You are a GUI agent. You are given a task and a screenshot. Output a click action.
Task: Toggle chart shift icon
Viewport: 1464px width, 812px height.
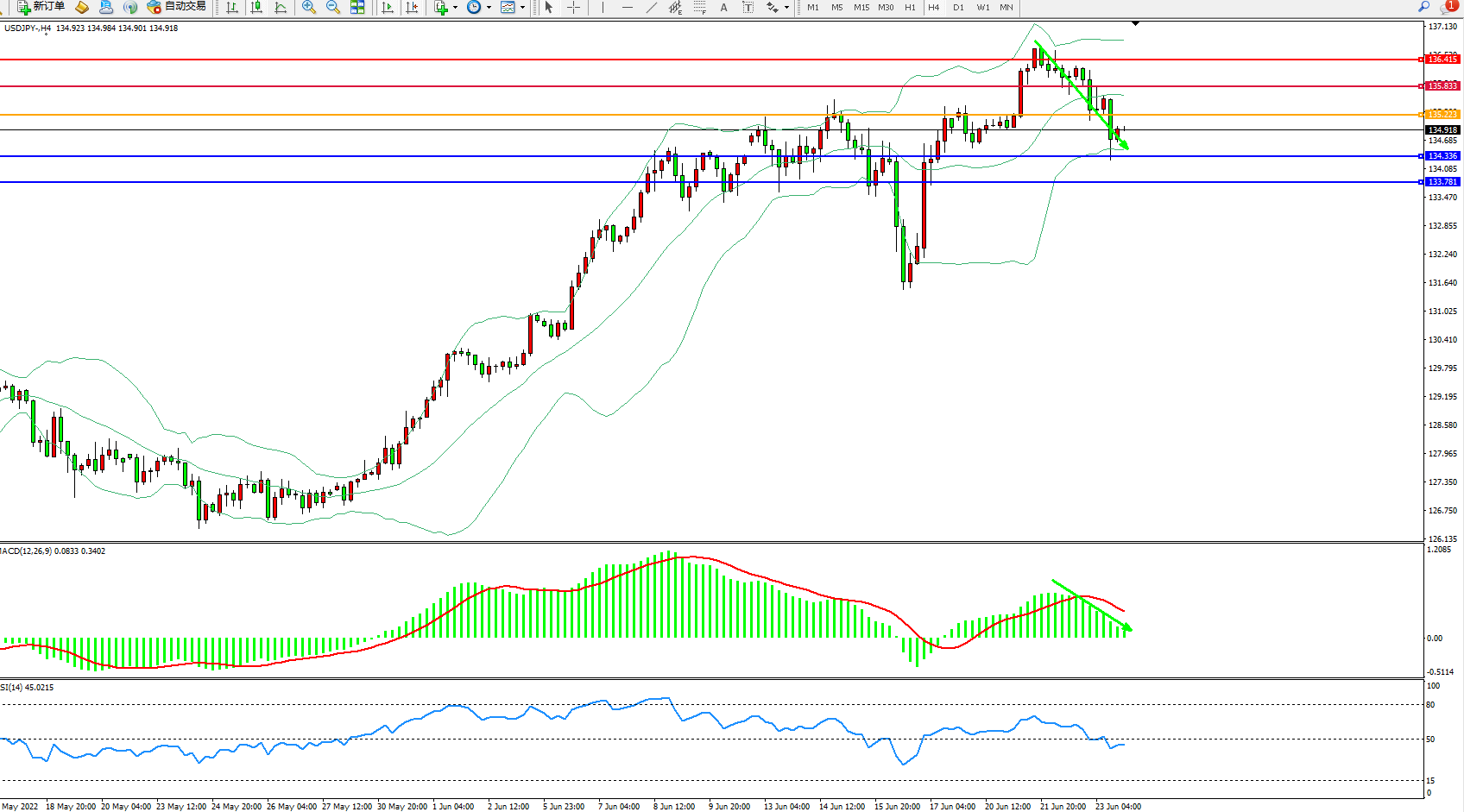click(412, 7)
